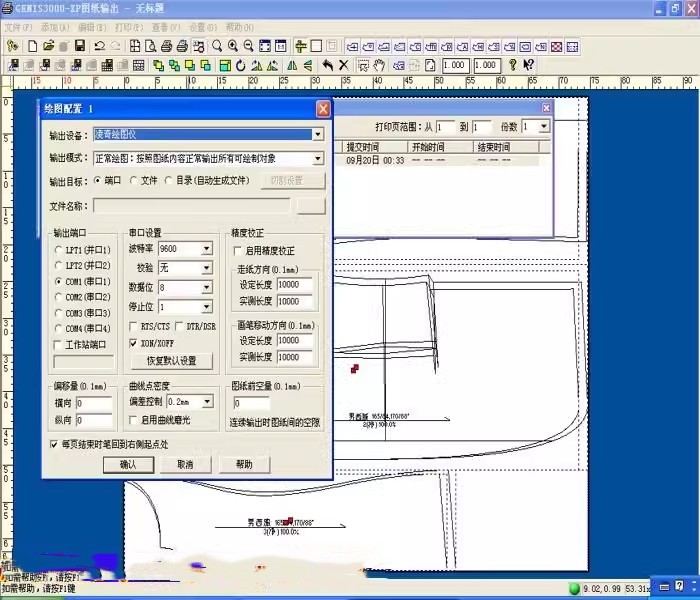The height and width of the screenshot is (600, 700).
Task: Open print preview magnifier page icon
Action: click(150, 46)
